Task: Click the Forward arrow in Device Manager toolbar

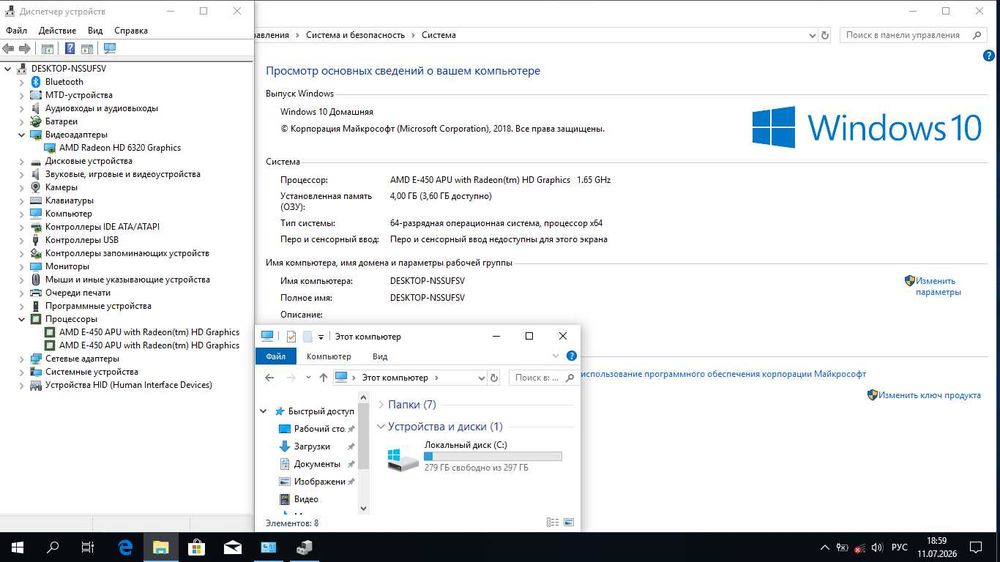Action: pyautogui.click(x=24, y=48)
